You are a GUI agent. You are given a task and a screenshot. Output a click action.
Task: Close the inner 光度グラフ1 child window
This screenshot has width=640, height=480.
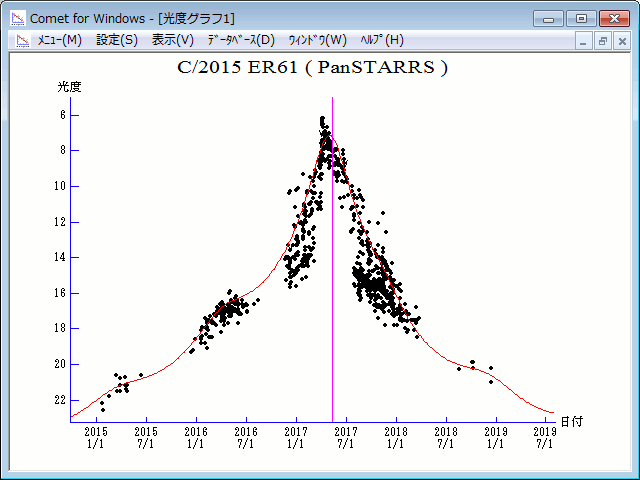(622, 41)
